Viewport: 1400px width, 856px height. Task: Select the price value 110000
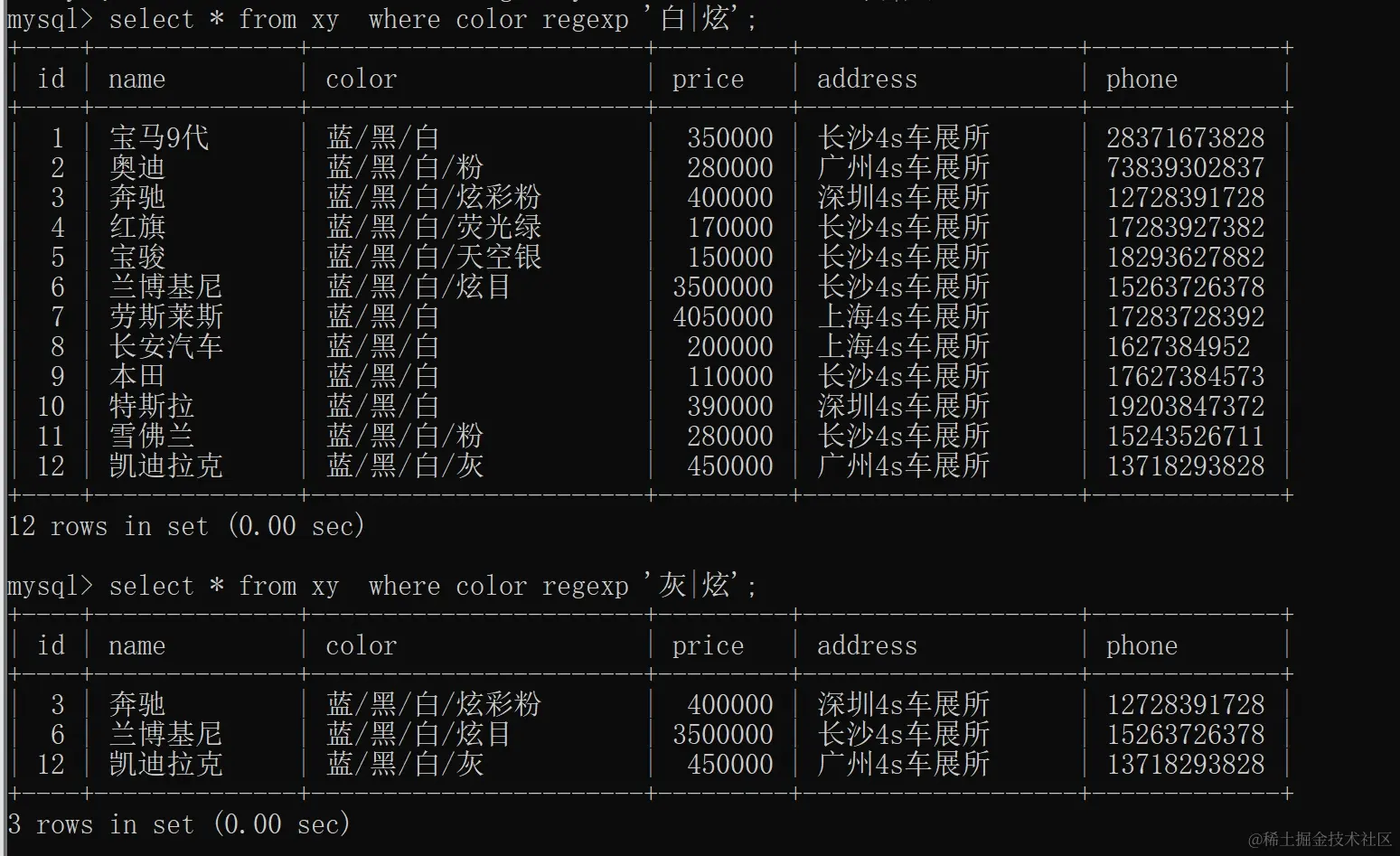click(730, 376)
